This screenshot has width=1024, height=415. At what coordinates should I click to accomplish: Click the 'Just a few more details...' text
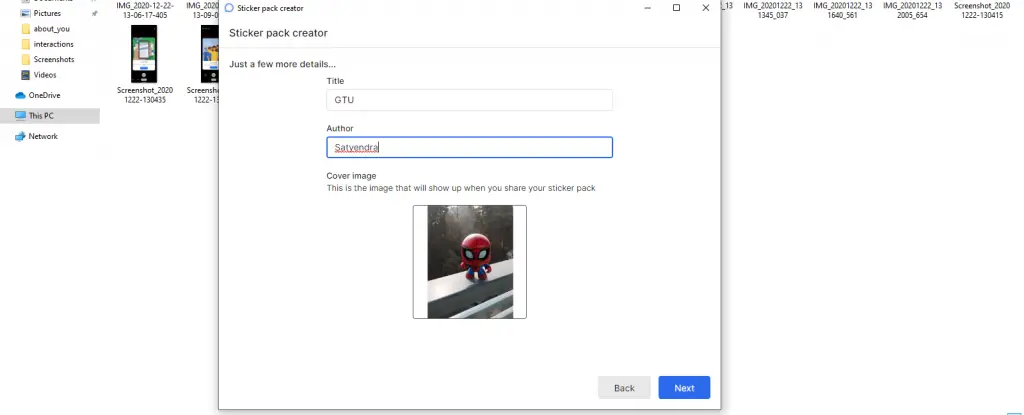[282, 64]
